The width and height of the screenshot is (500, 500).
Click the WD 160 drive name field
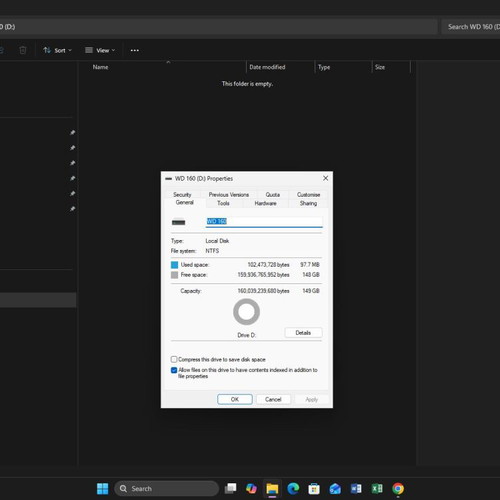point(264,222)
